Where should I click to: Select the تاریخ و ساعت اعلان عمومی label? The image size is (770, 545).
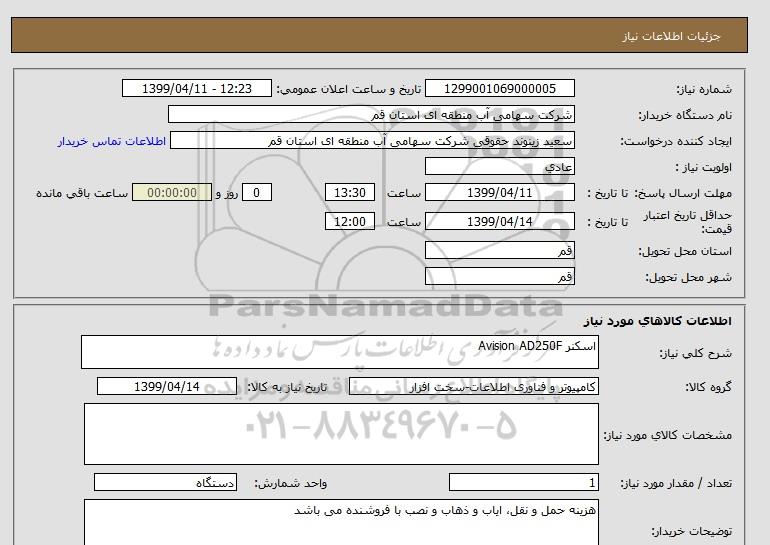coord(349,89)
